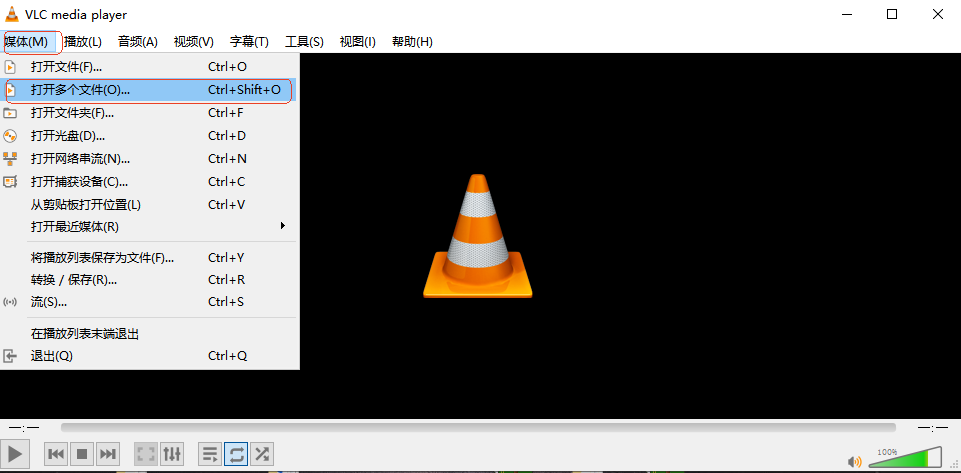Click the remaining time label right of seek bar
This screenshot has height=473, width=961.
[933, 428]
